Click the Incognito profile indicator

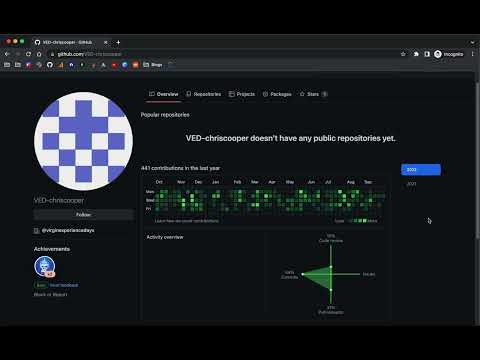449,54
